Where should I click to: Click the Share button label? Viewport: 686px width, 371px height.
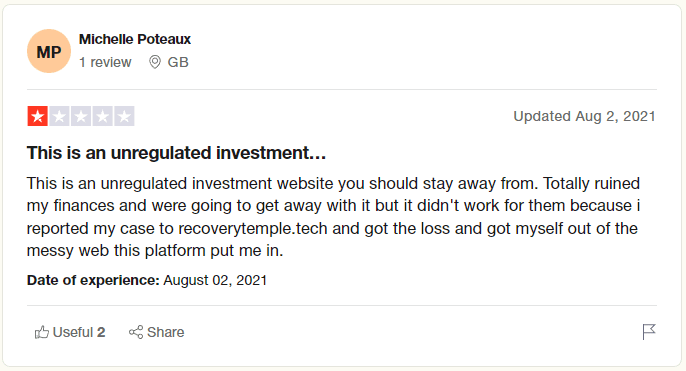tap(165, 332)
